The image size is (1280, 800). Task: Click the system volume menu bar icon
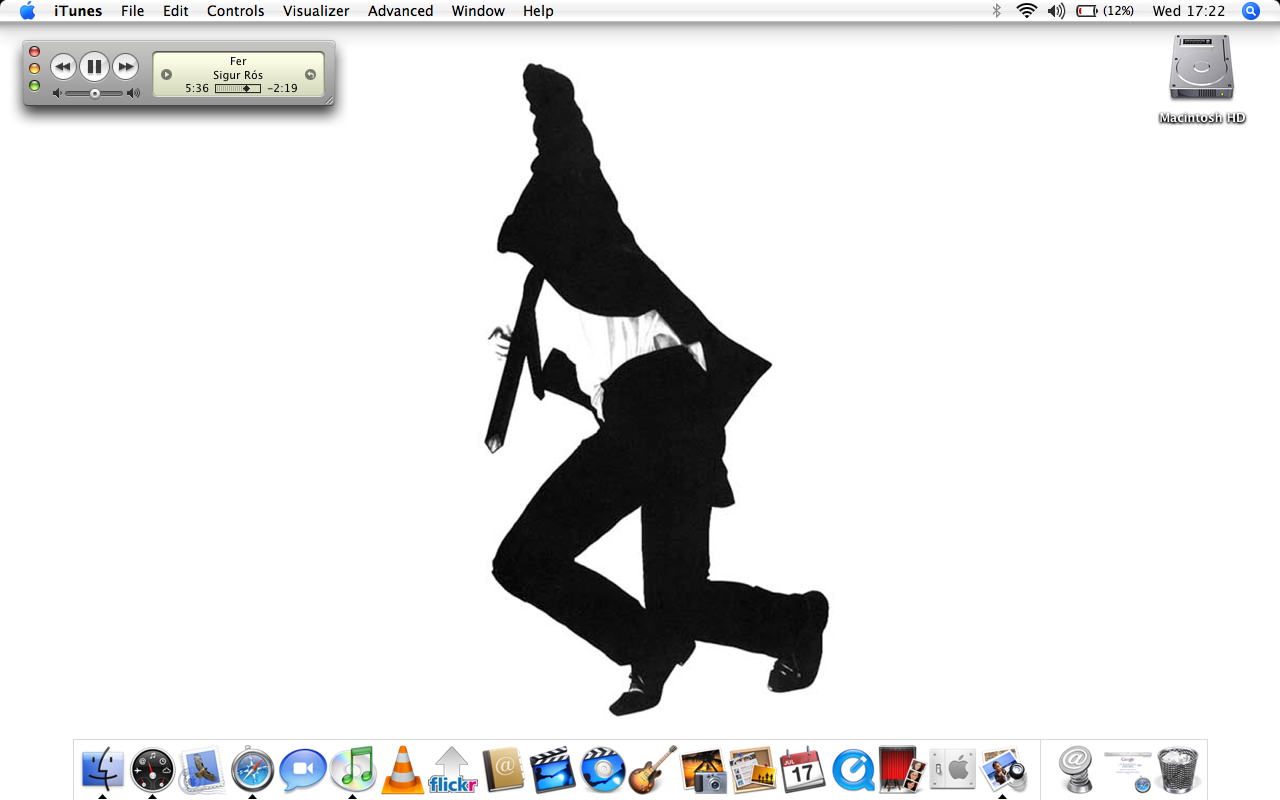1056,11
